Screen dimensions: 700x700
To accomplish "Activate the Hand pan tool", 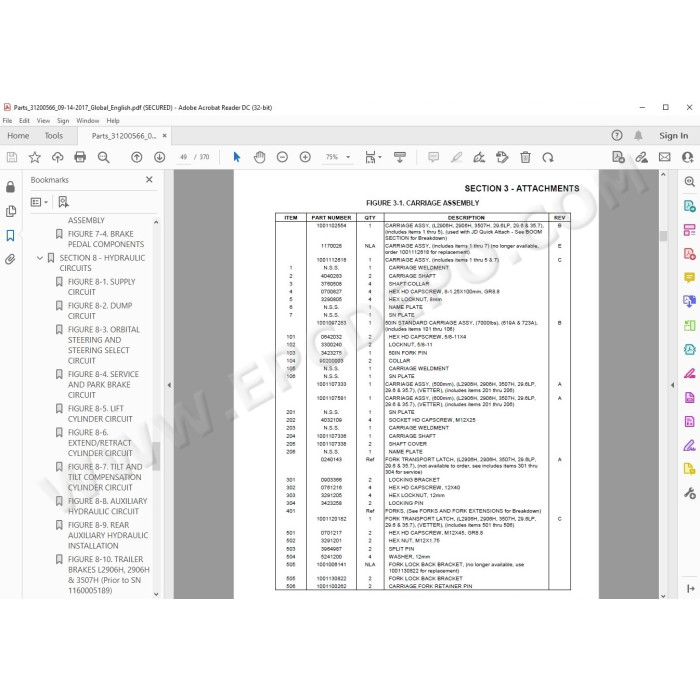I will pyautogui.click(x=259, y=157).
